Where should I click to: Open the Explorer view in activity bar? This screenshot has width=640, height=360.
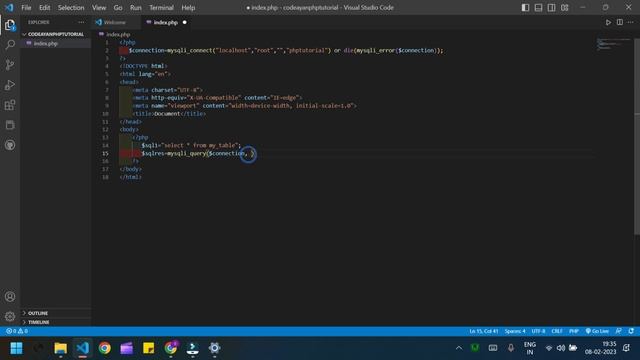pos(10,25)
